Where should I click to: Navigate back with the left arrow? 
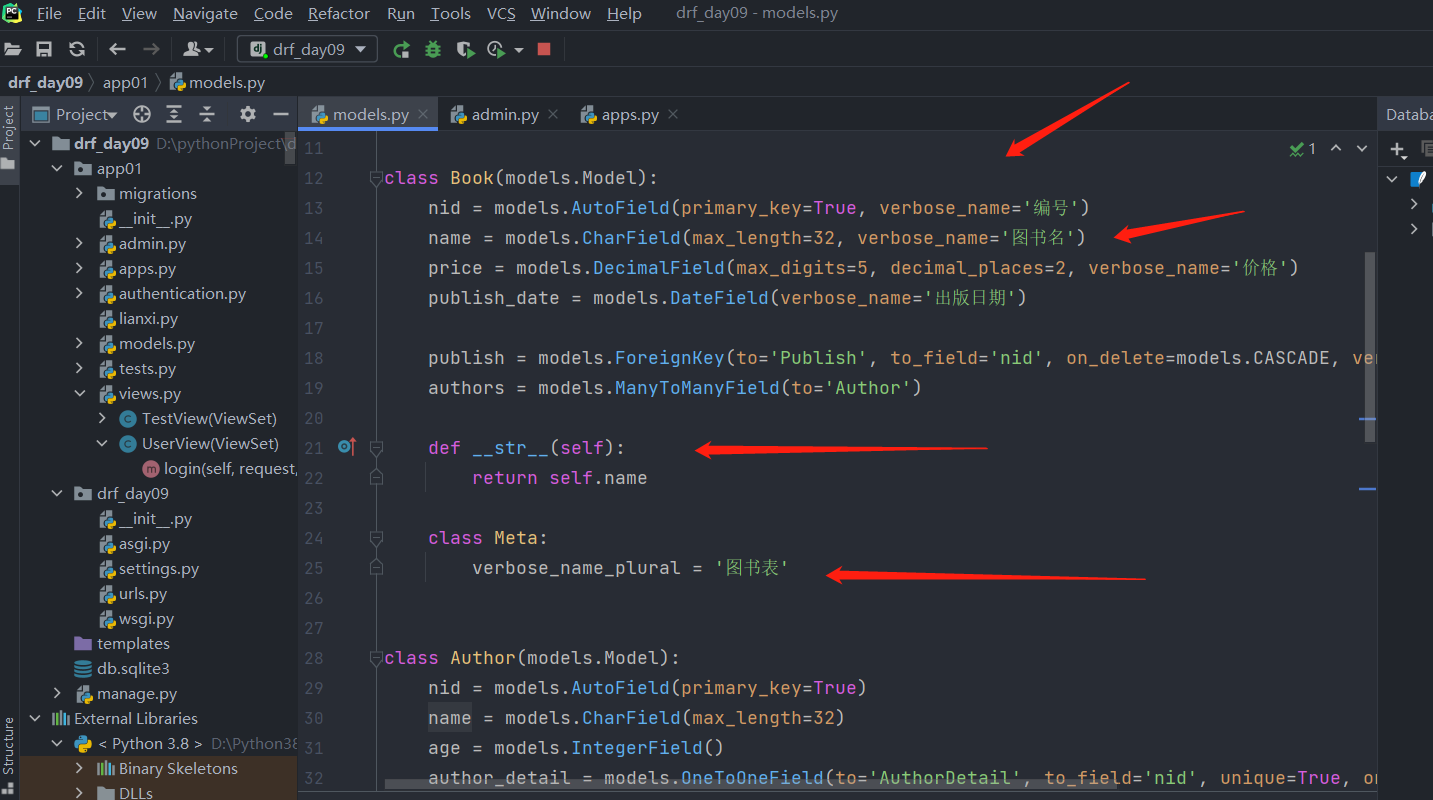point(117,49)
